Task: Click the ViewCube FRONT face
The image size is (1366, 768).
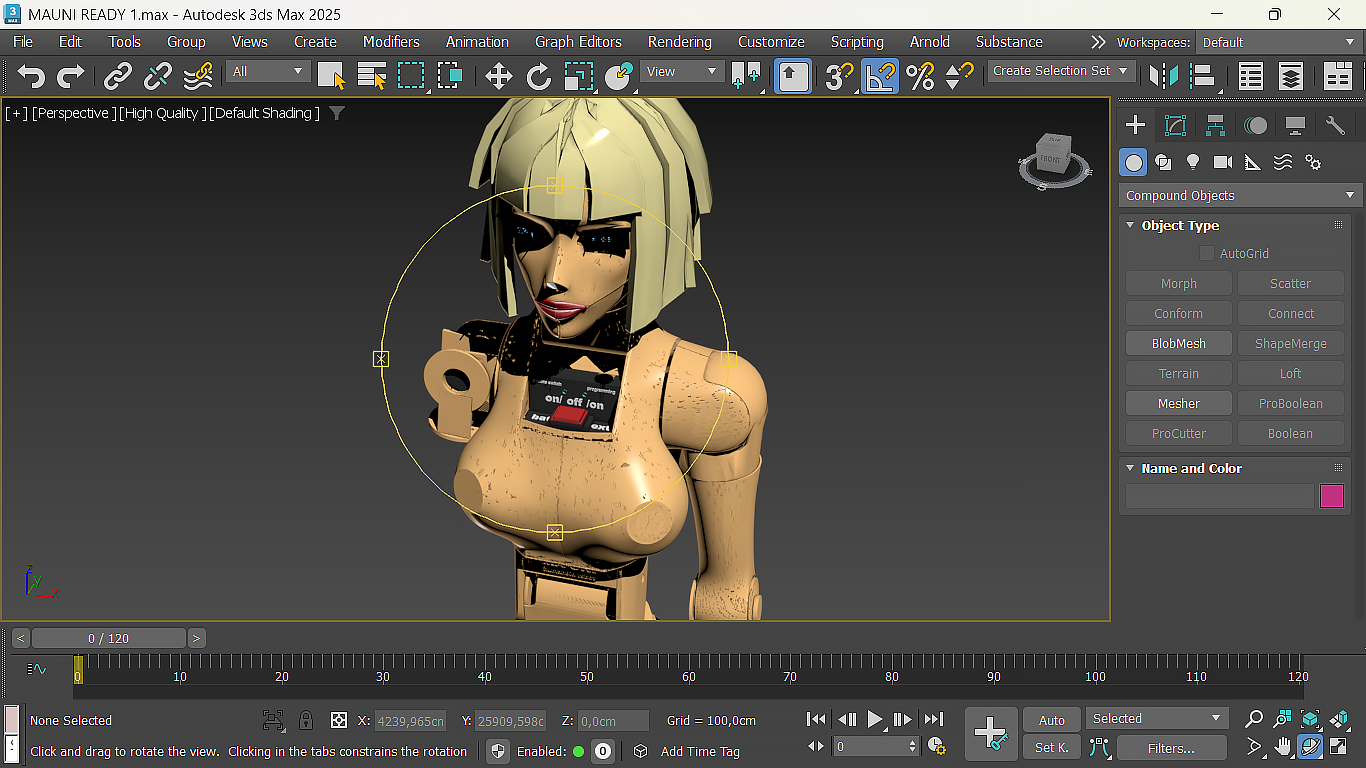Action: pyautogui.click(x=1050, y=159)
